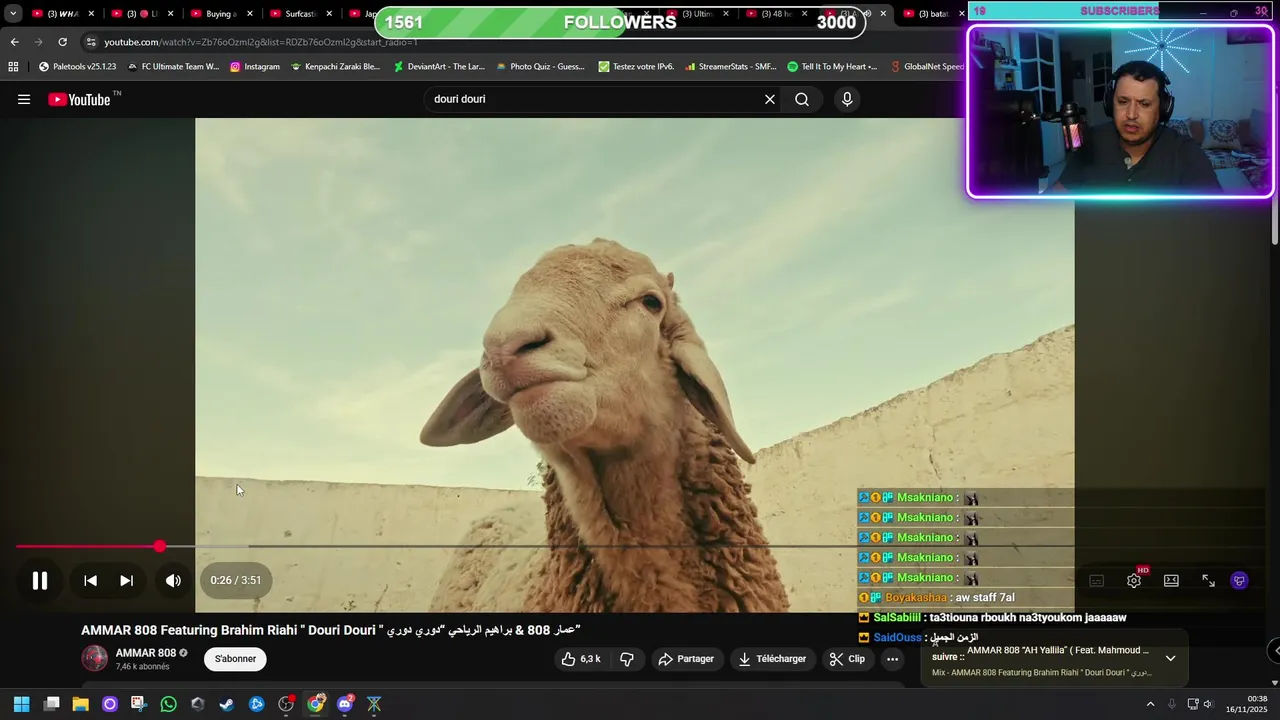The image size is (1280, 720).
Task: Open Task View in the taskbar
Action: coord(52,704)
